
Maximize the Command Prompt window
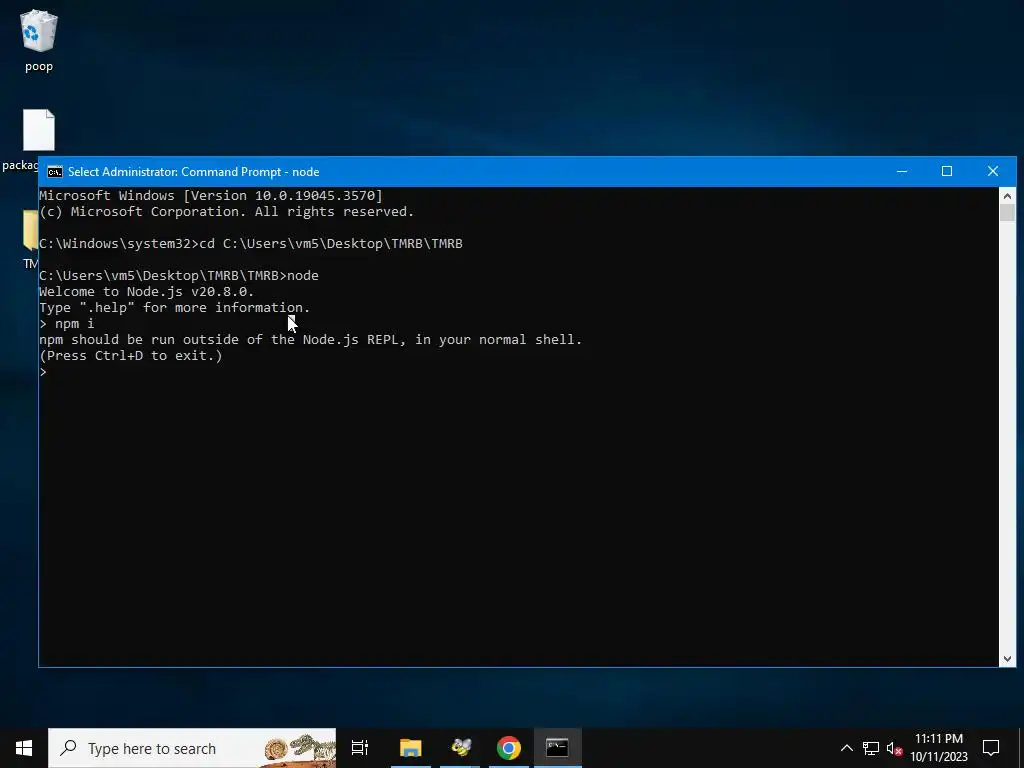click(946, 172)
